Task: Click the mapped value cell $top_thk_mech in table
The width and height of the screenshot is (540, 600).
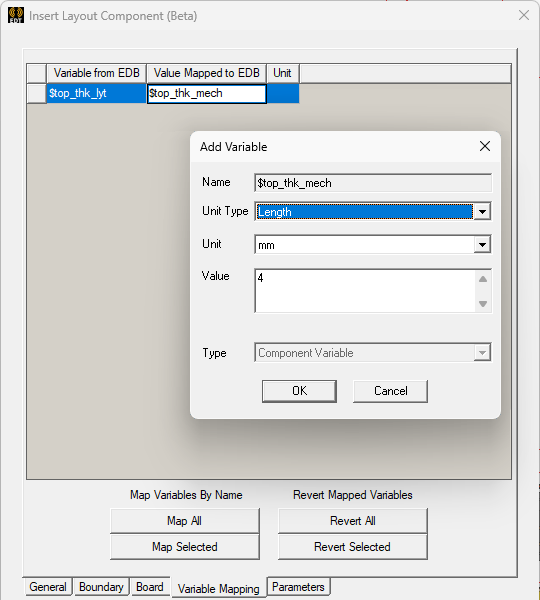Action: pos(207,93)
